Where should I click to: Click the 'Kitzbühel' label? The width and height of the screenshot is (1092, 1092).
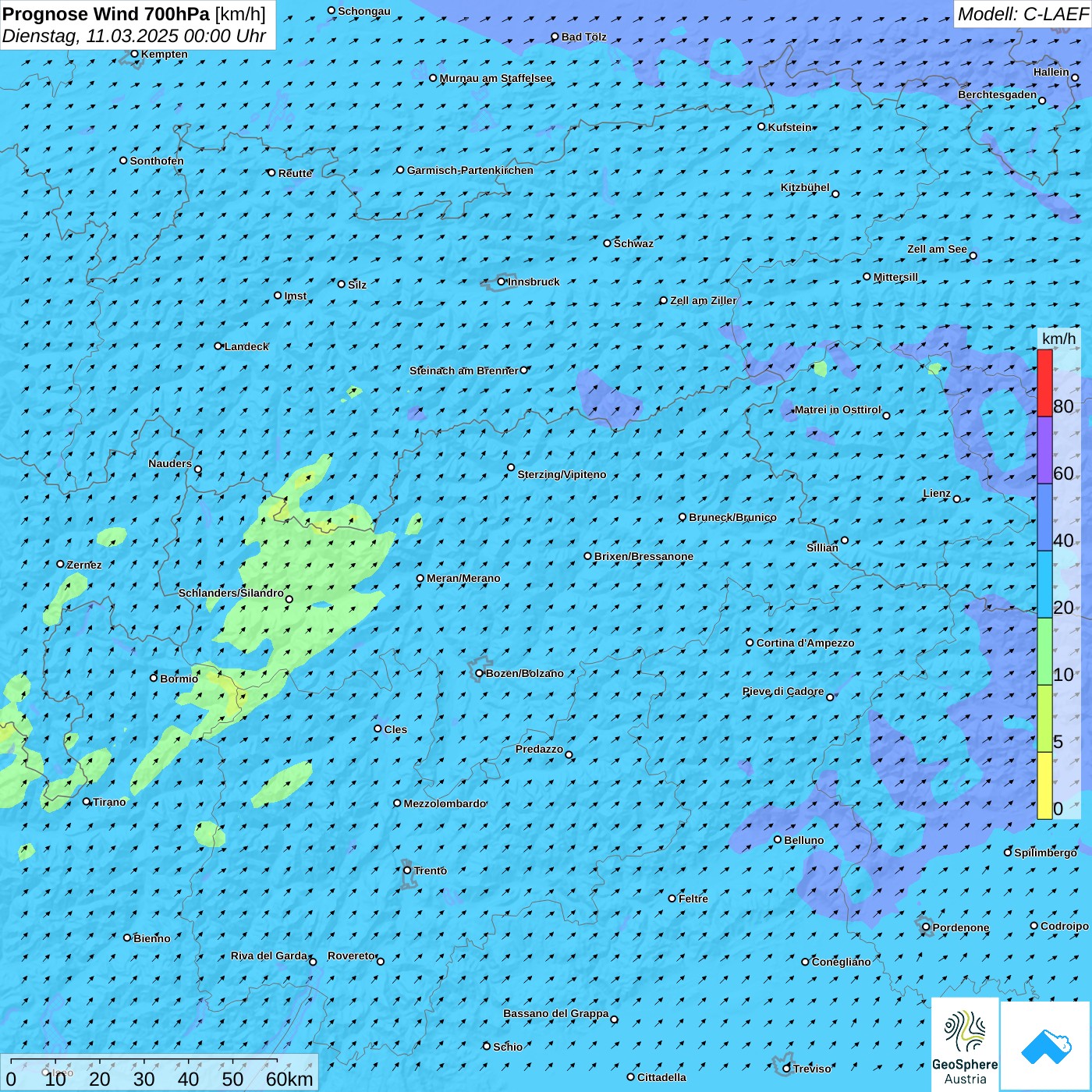click(x=805, y=187)
